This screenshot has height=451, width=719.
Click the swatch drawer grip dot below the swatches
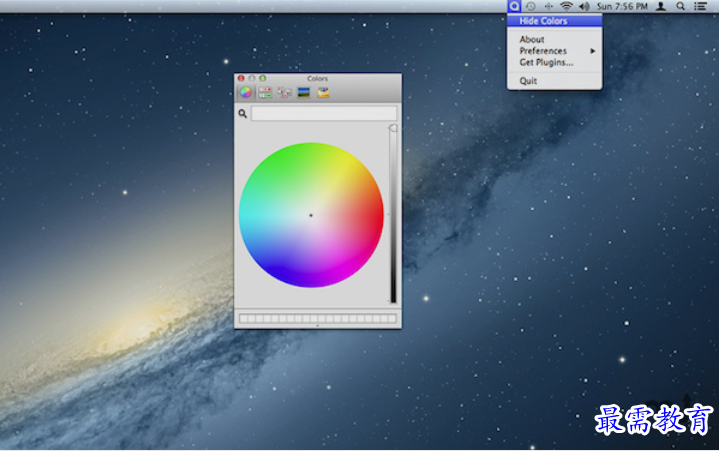318,326
